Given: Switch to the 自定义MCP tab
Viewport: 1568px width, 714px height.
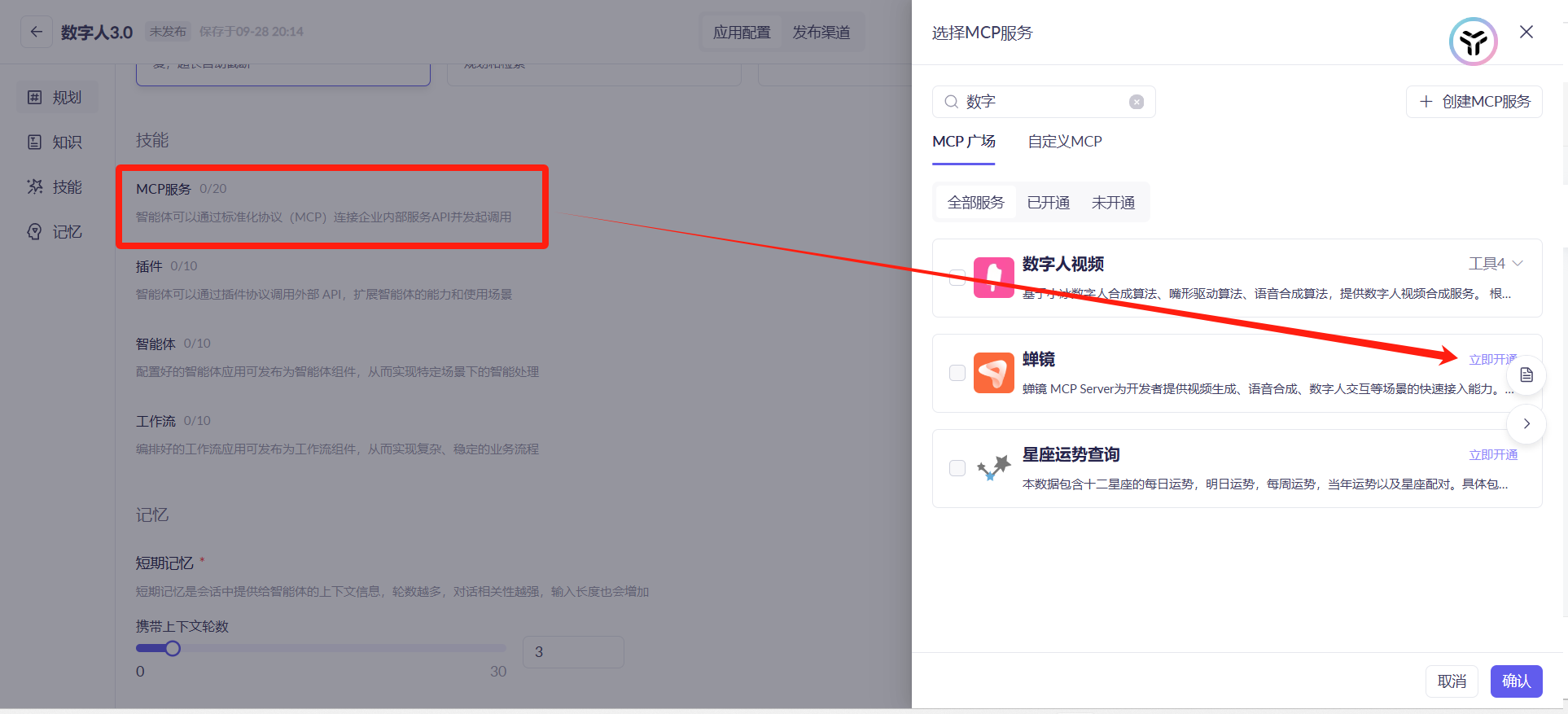Looking at the screenshot, I should point(1065,142).
